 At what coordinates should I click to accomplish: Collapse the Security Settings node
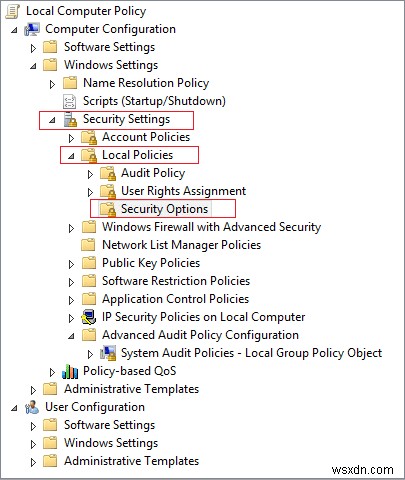click(x=52, y=120)
